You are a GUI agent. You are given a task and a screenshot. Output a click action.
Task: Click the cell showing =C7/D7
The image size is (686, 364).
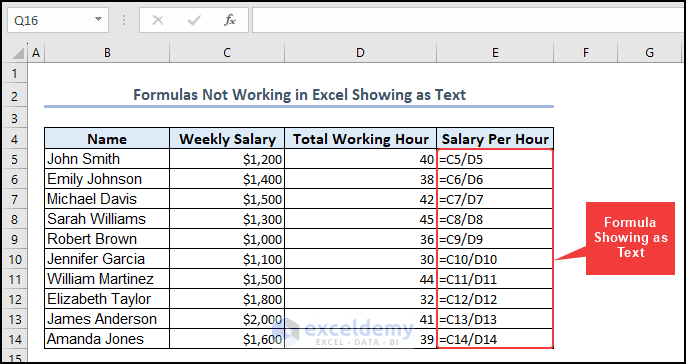495,199
